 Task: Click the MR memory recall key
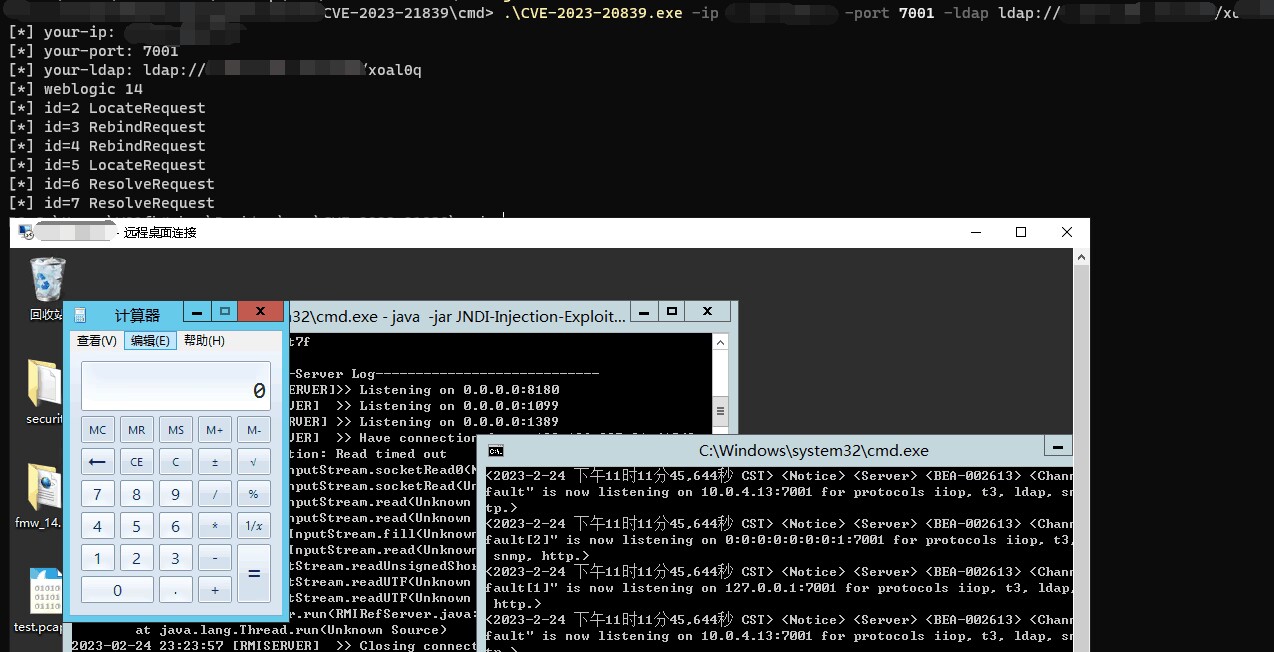click(137, 430)
